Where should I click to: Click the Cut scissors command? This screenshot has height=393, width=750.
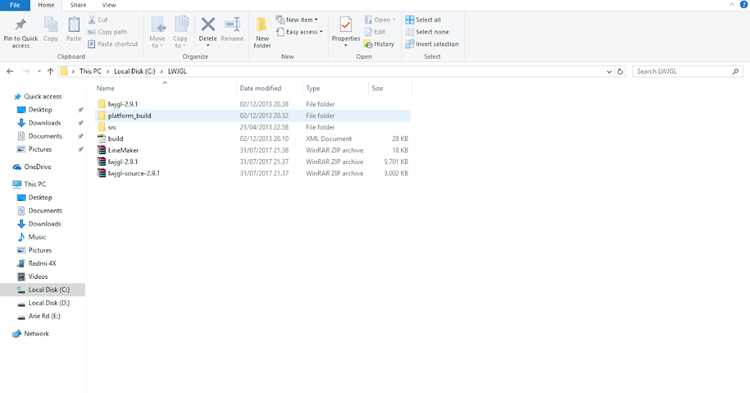[98, 20]
